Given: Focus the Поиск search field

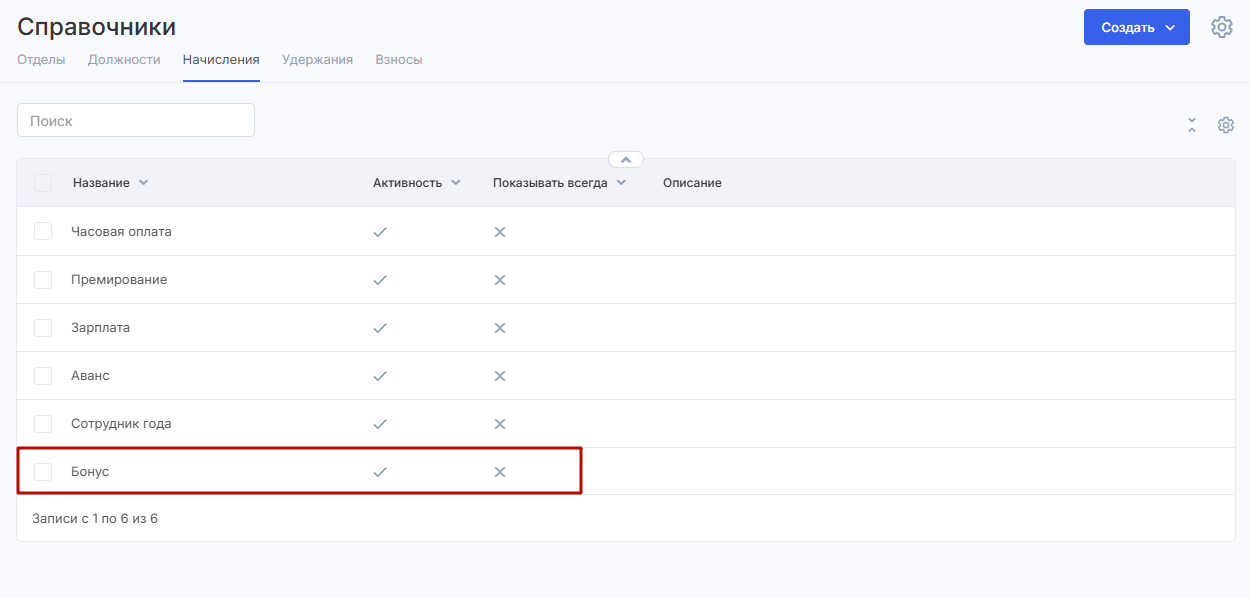Looking at the screenshot, I should pos(136,120).
